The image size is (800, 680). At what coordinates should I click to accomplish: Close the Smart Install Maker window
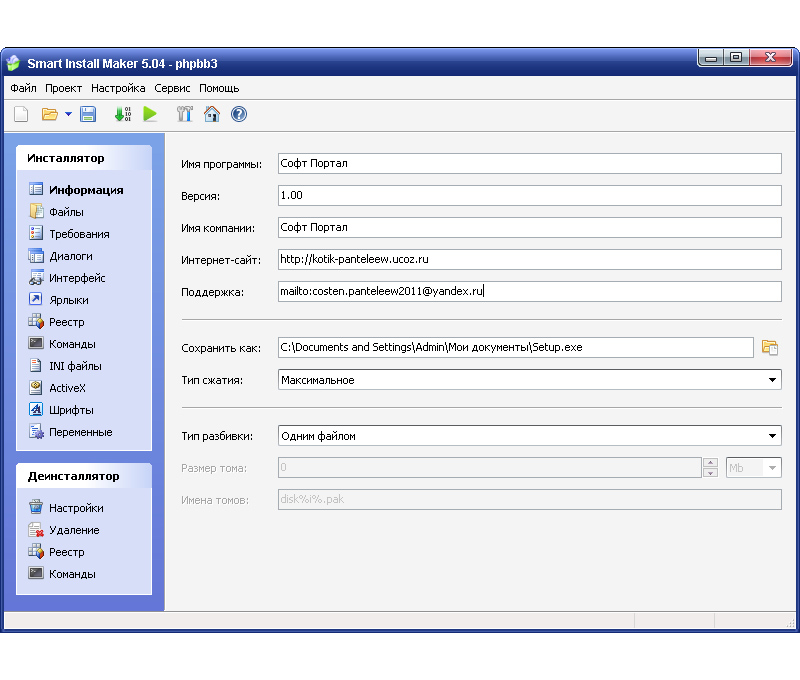770,58
